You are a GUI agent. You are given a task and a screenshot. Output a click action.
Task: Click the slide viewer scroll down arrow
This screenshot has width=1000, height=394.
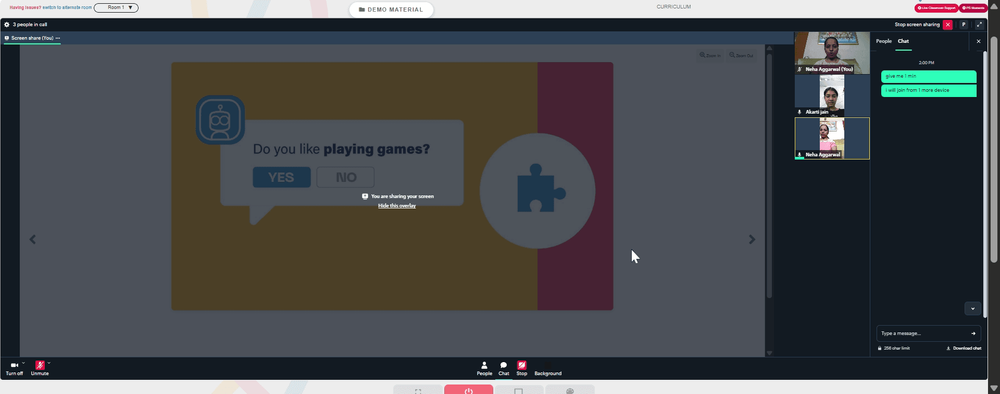pyautogui.click(x=769, y=353)
